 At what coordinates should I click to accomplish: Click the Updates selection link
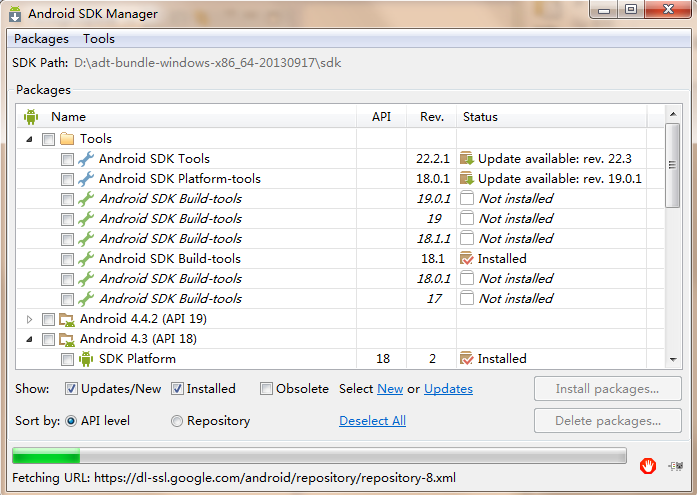click(448, 389)
